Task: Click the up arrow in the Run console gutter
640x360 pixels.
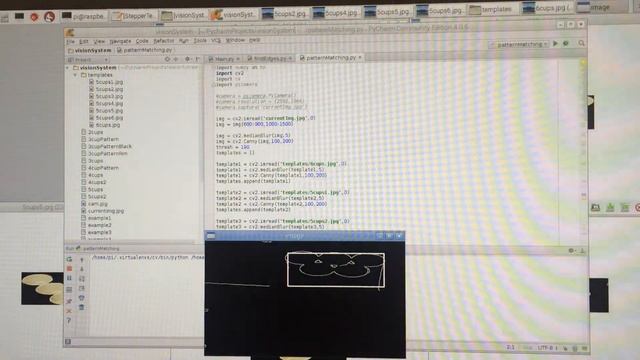Action: point(82,260)
